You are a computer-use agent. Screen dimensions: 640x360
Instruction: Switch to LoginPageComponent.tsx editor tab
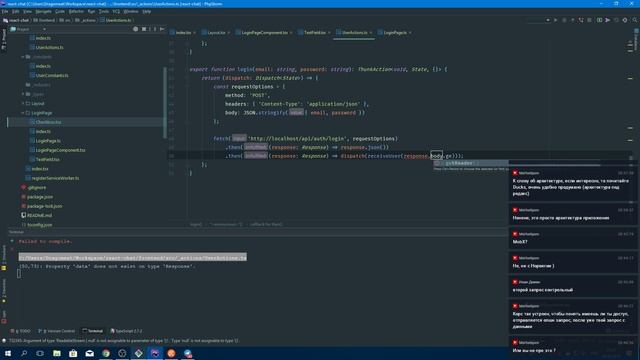coord(264,33)
